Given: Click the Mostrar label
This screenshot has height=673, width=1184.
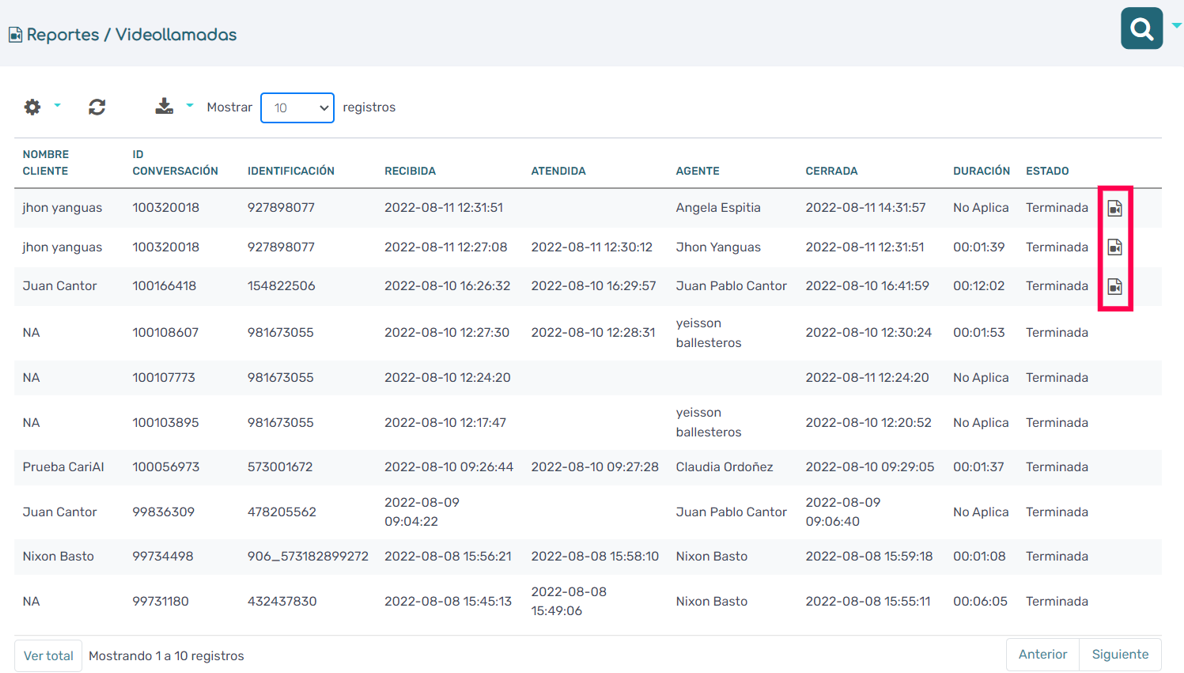Looking at the screenshot, I should coord(230,107).
